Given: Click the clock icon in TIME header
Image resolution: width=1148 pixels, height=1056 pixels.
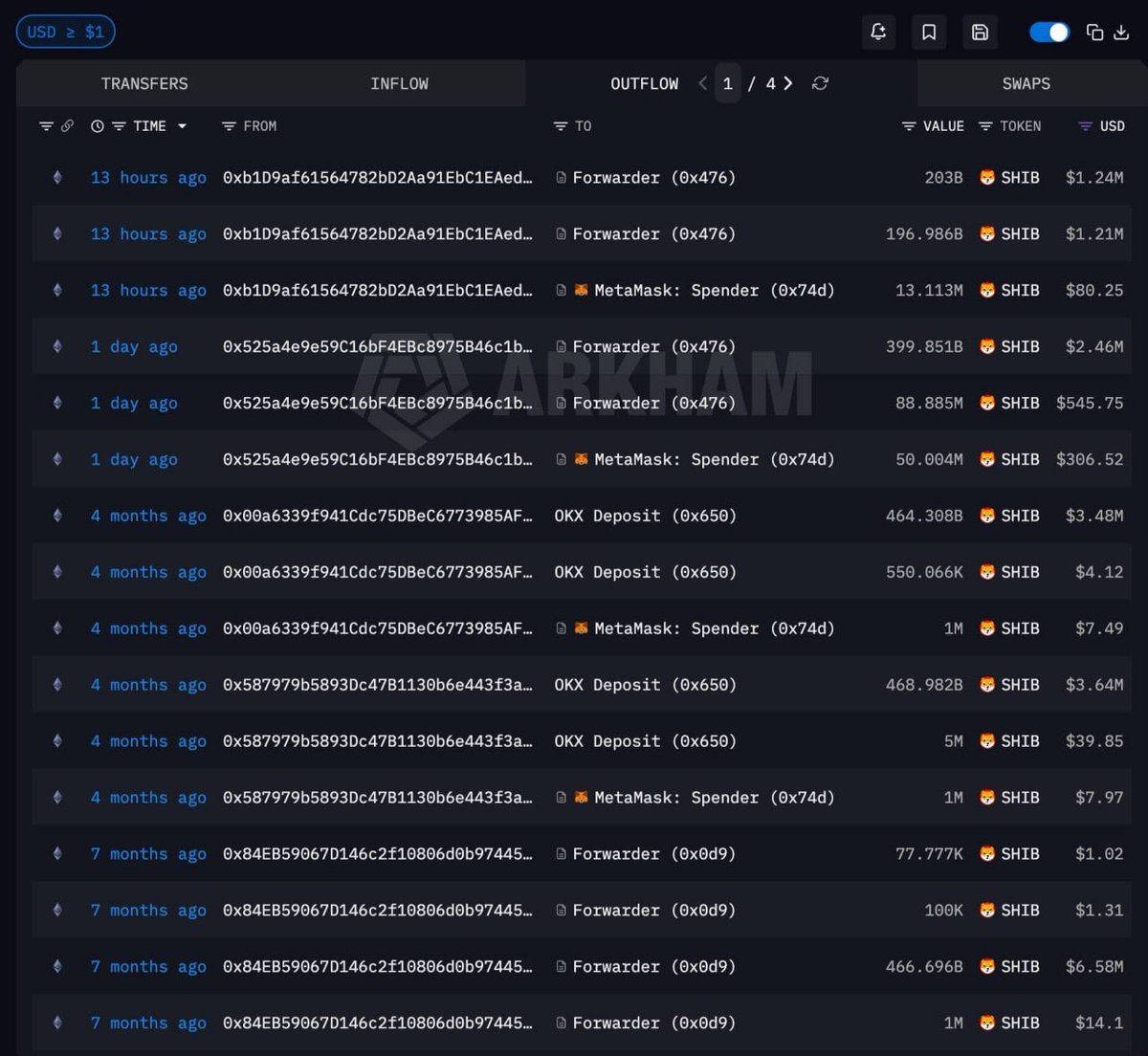Looking at the screenshot, I should click(x=98, y=126).
